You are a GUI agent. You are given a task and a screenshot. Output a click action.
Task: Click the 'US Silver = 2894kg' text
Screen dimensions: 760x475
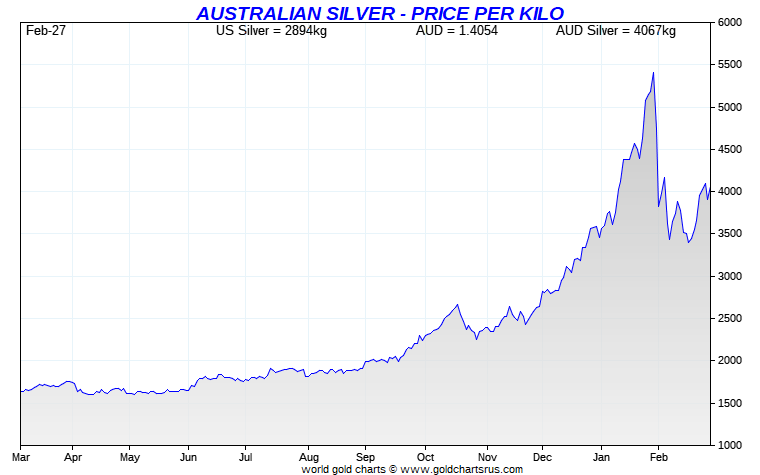click(x=271, y=31)
